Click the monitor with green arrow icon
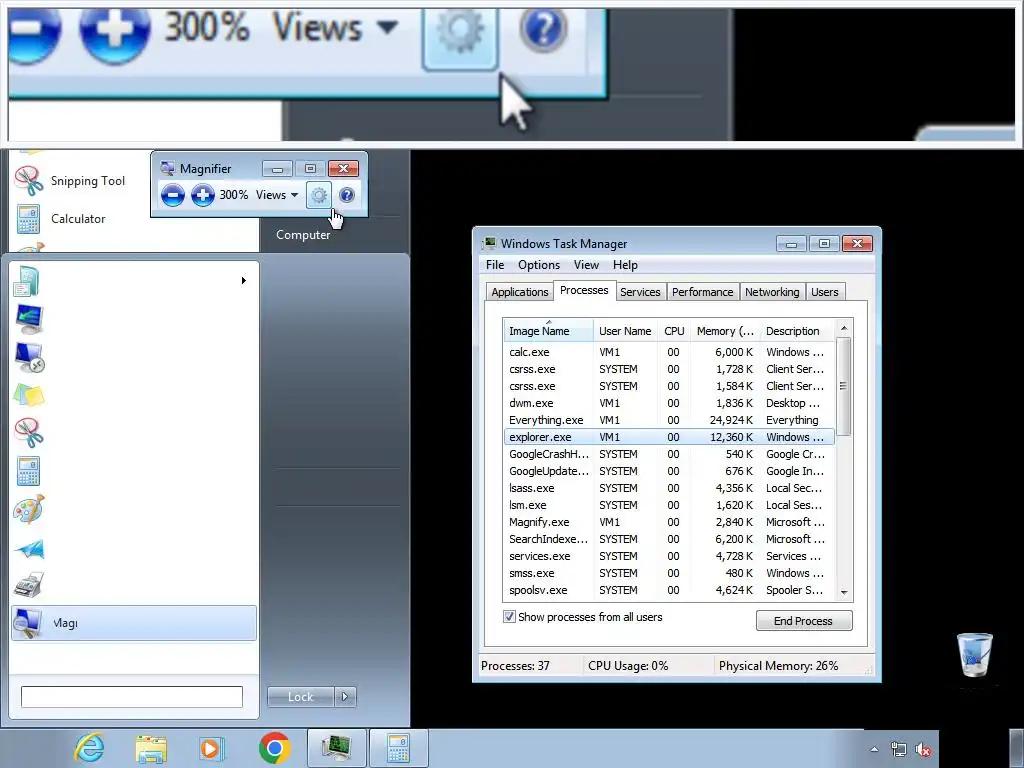Image resolution: width=1024 pixels, height=768 pixels. pos(29,319)
